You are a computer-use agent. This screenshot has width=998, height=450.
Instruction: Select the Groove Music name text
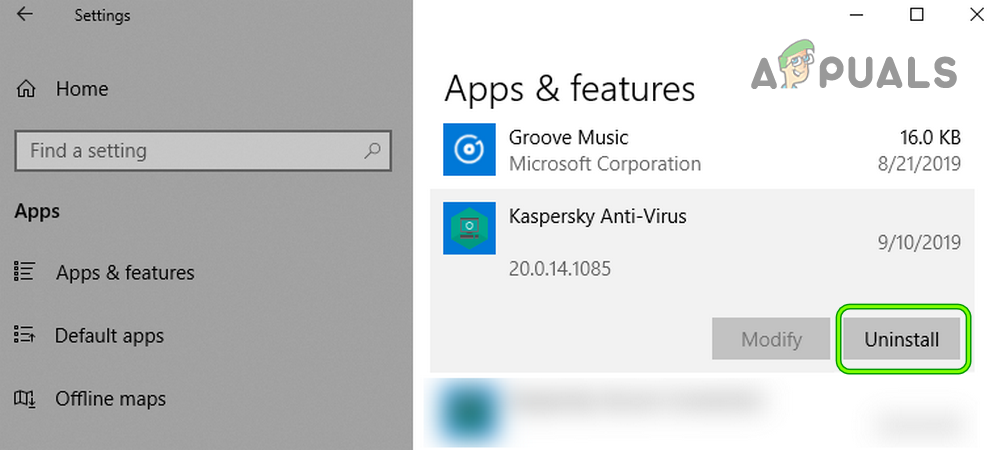pyautogui.click(x=568, y=137)
